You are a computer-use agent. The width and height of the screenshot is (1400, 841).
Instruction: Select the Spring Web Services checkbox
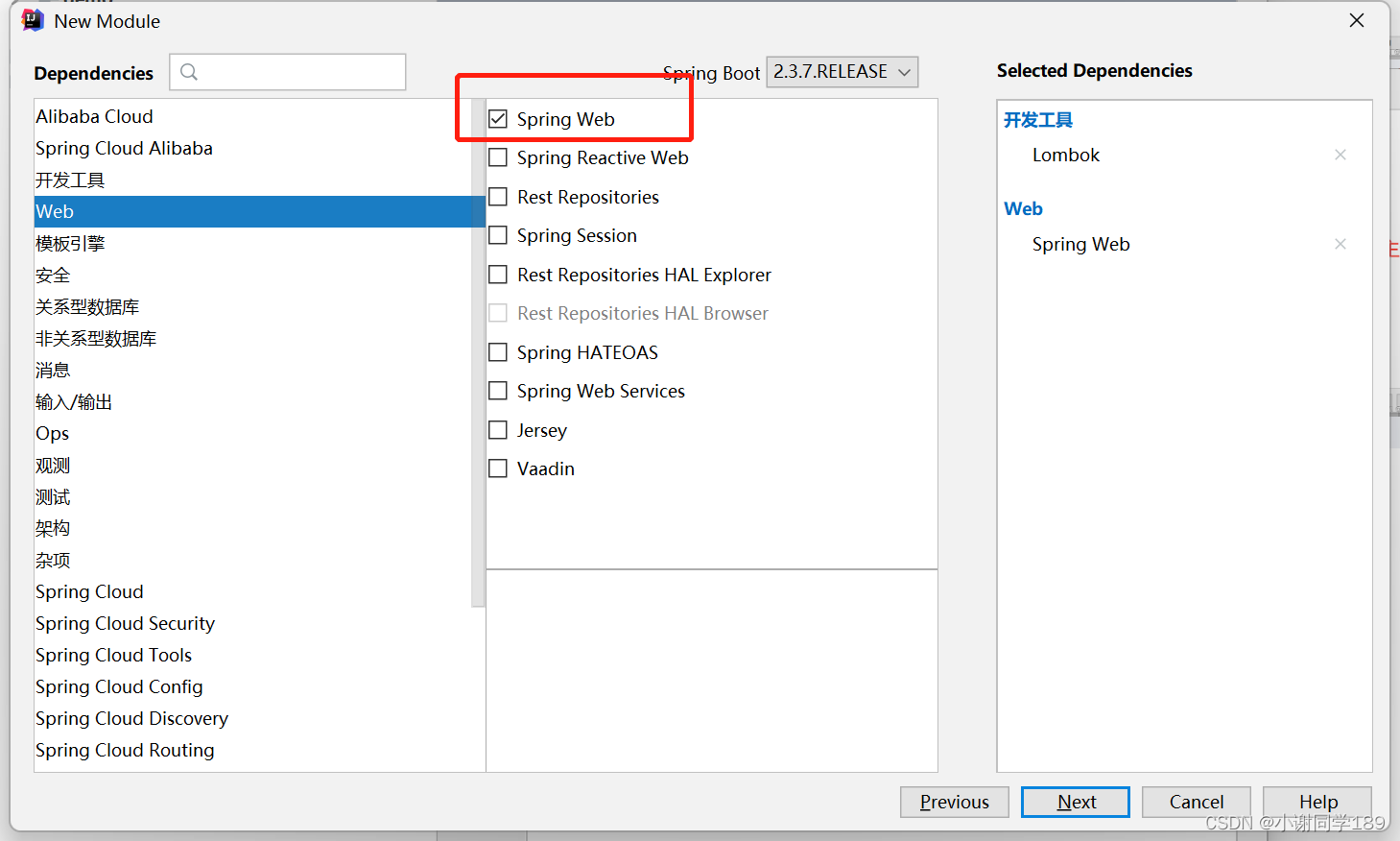click(x=498, y=391)
